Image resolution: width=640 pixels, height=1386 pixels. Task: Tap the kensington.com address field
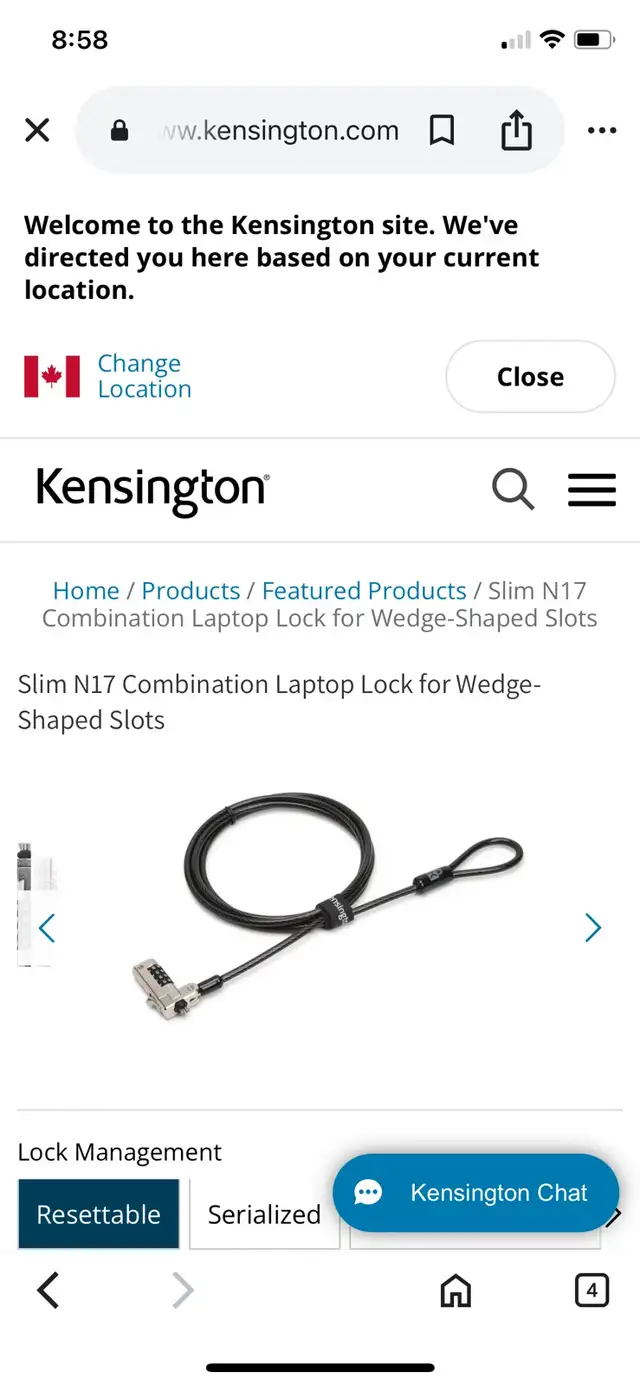tap(280, 130)
